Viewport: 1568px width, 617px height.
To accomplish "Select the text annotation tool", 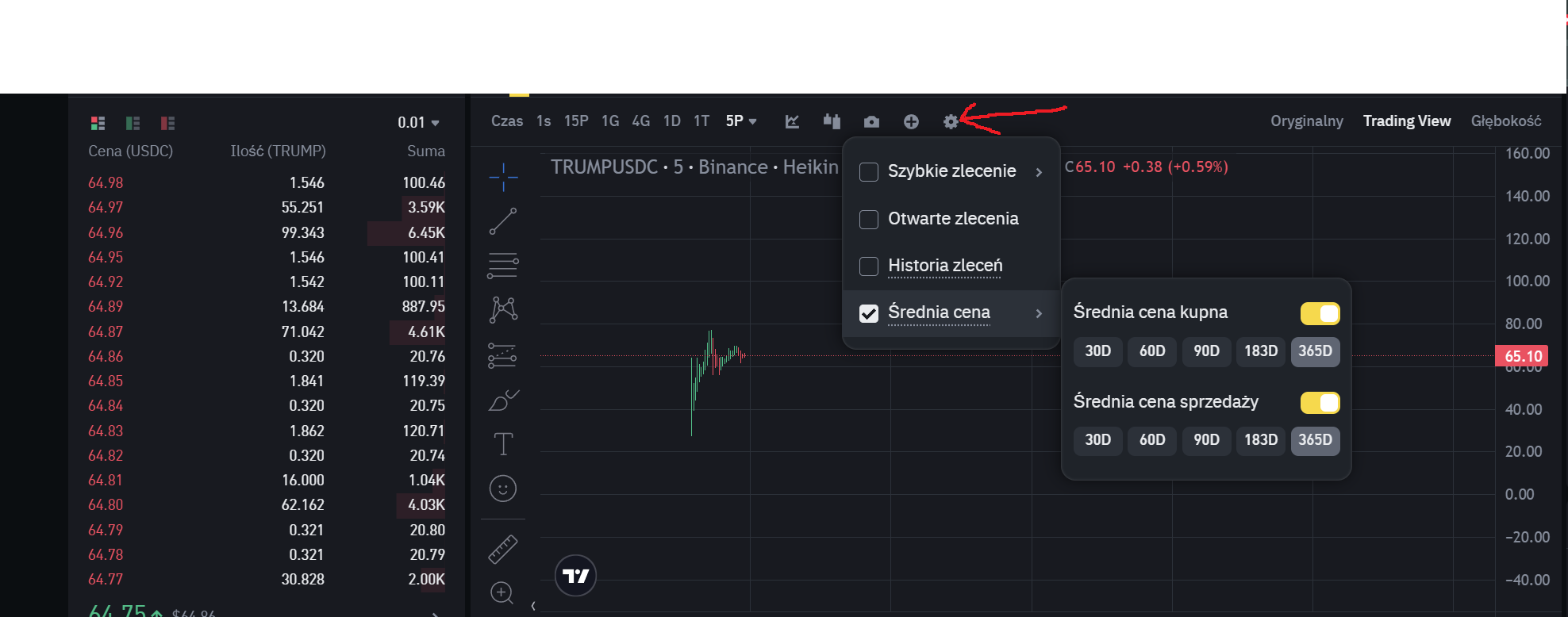I will [x=503, y=444].
